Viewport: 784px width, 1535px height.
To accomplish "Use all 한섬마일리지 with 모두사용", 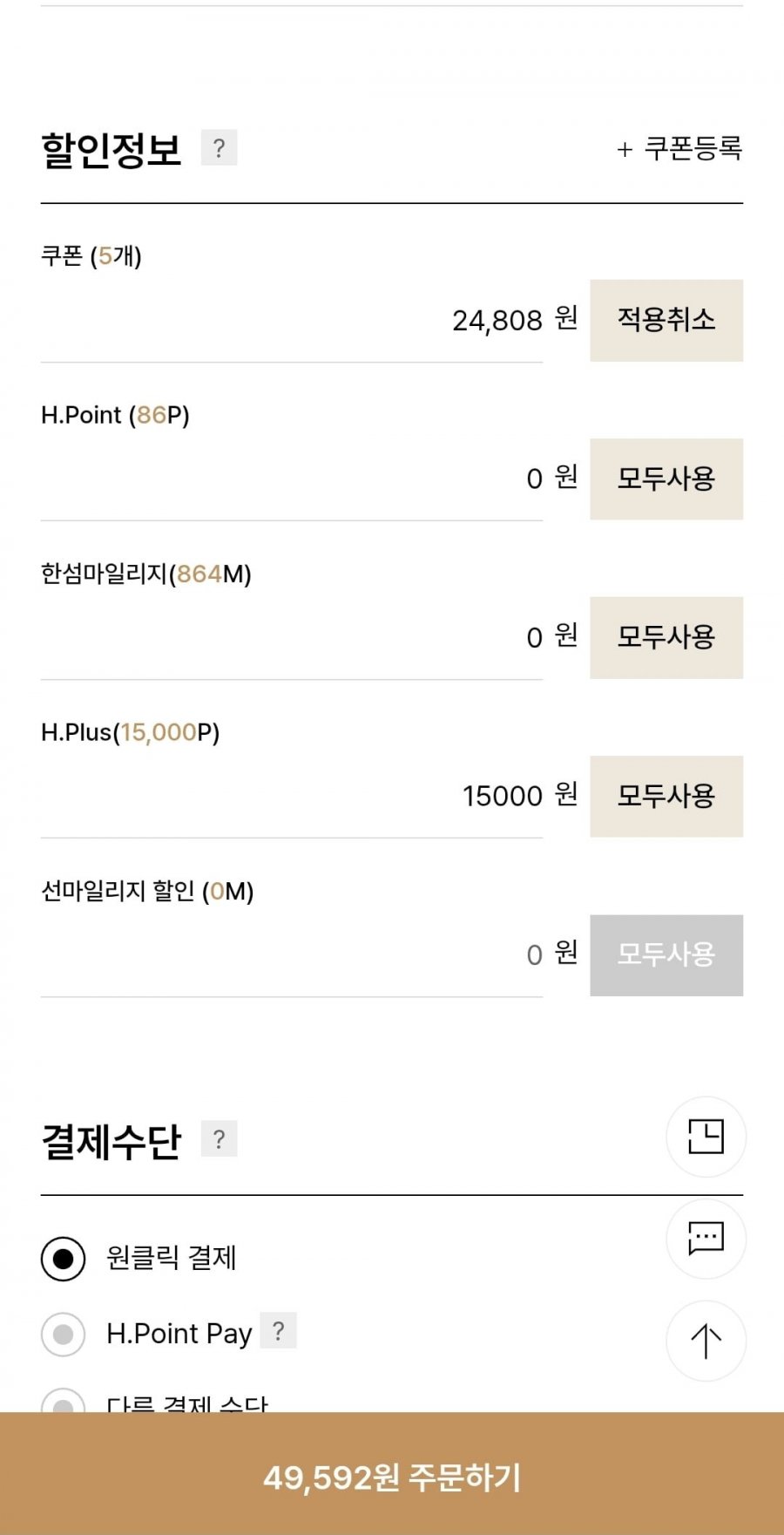I will (666, 637).
